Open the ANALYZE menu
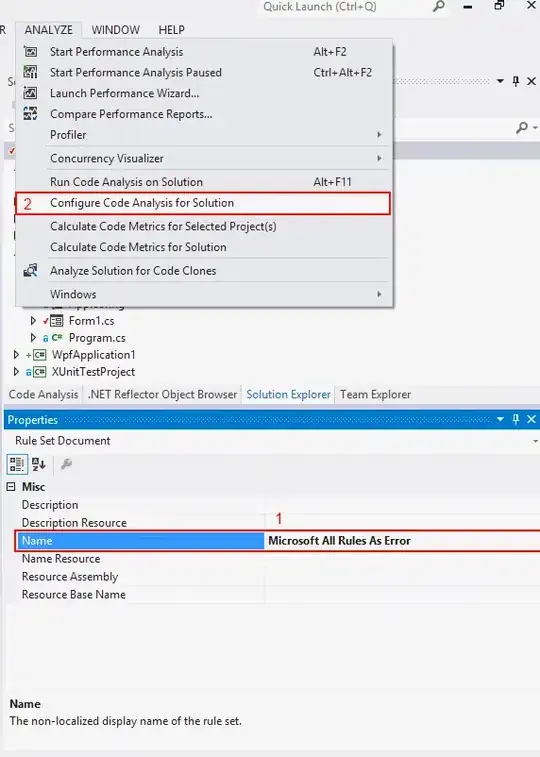 (48, 30)
